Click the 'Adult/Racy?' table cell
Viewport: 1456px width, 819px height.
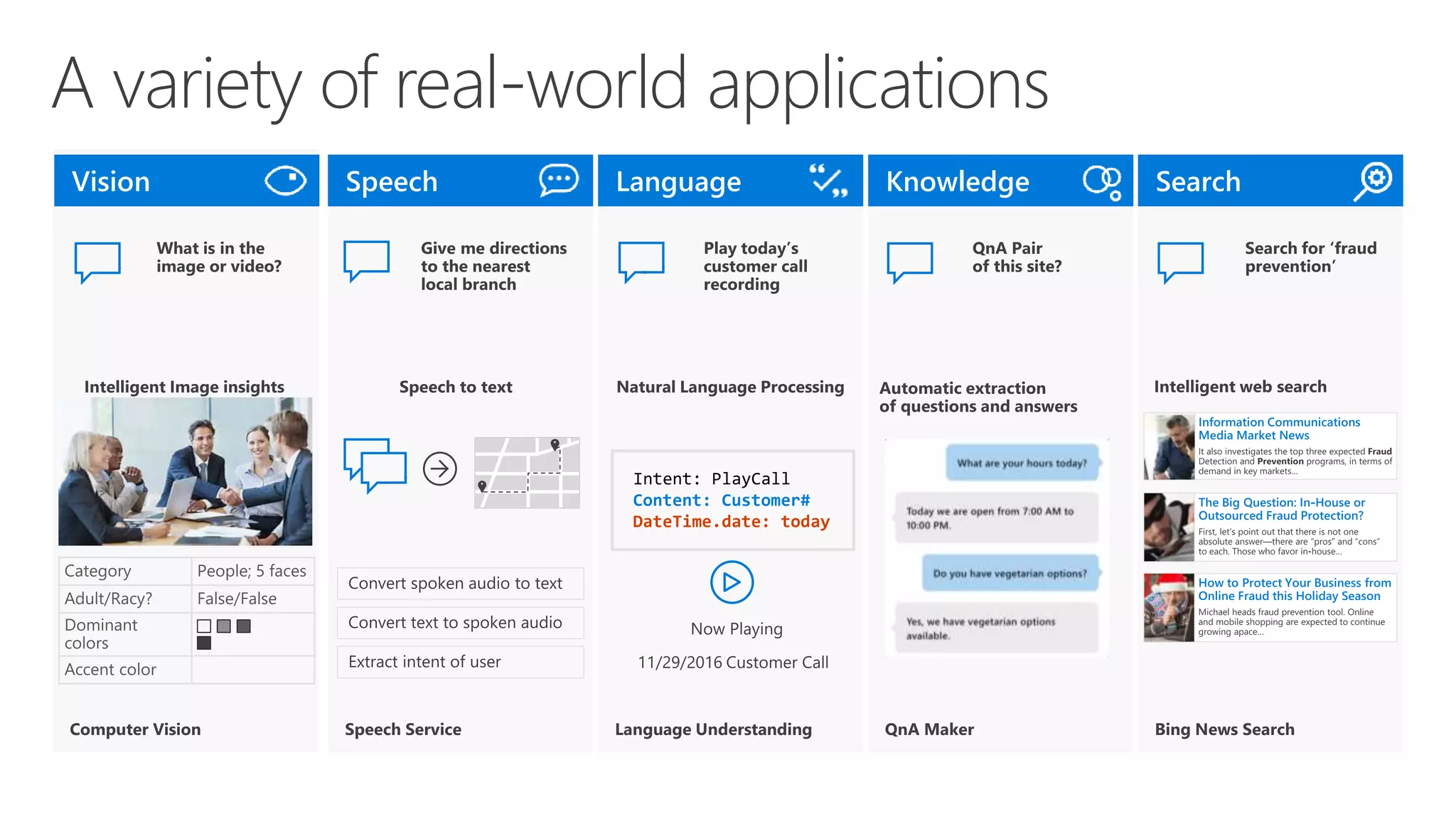point(125,599)
